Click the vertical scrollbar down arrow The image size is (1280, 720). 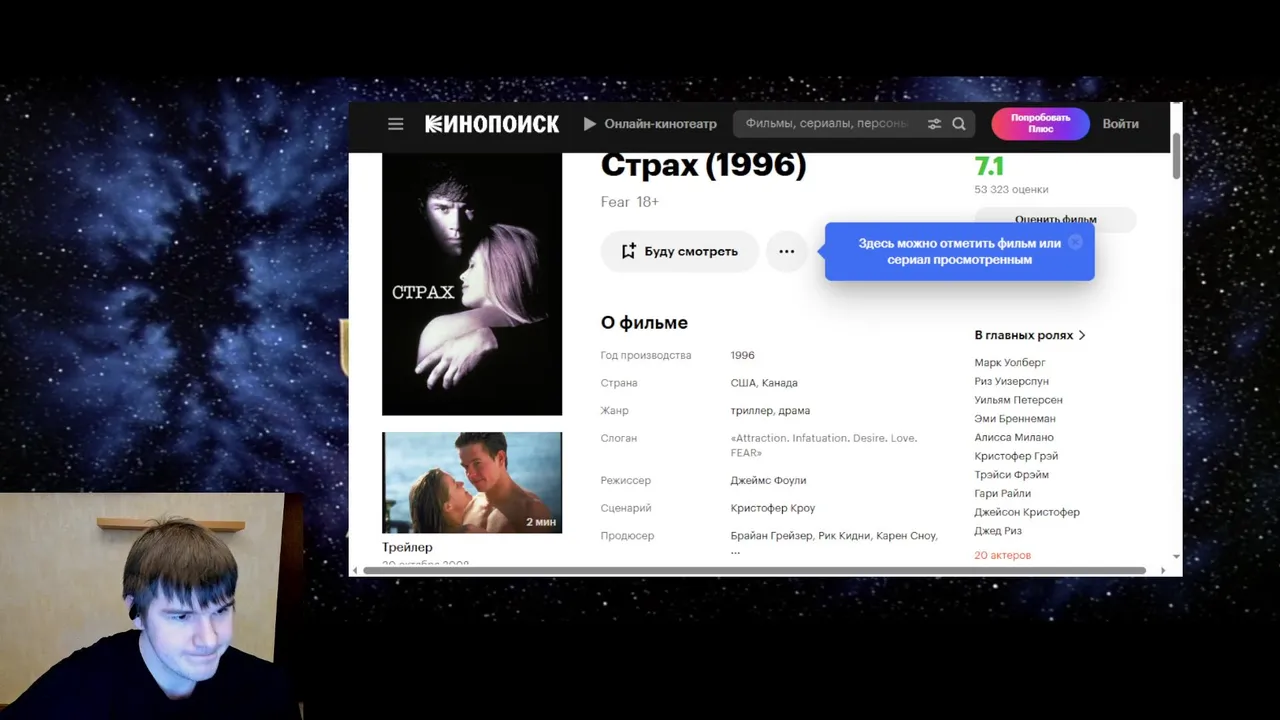tap(1176, 556)
